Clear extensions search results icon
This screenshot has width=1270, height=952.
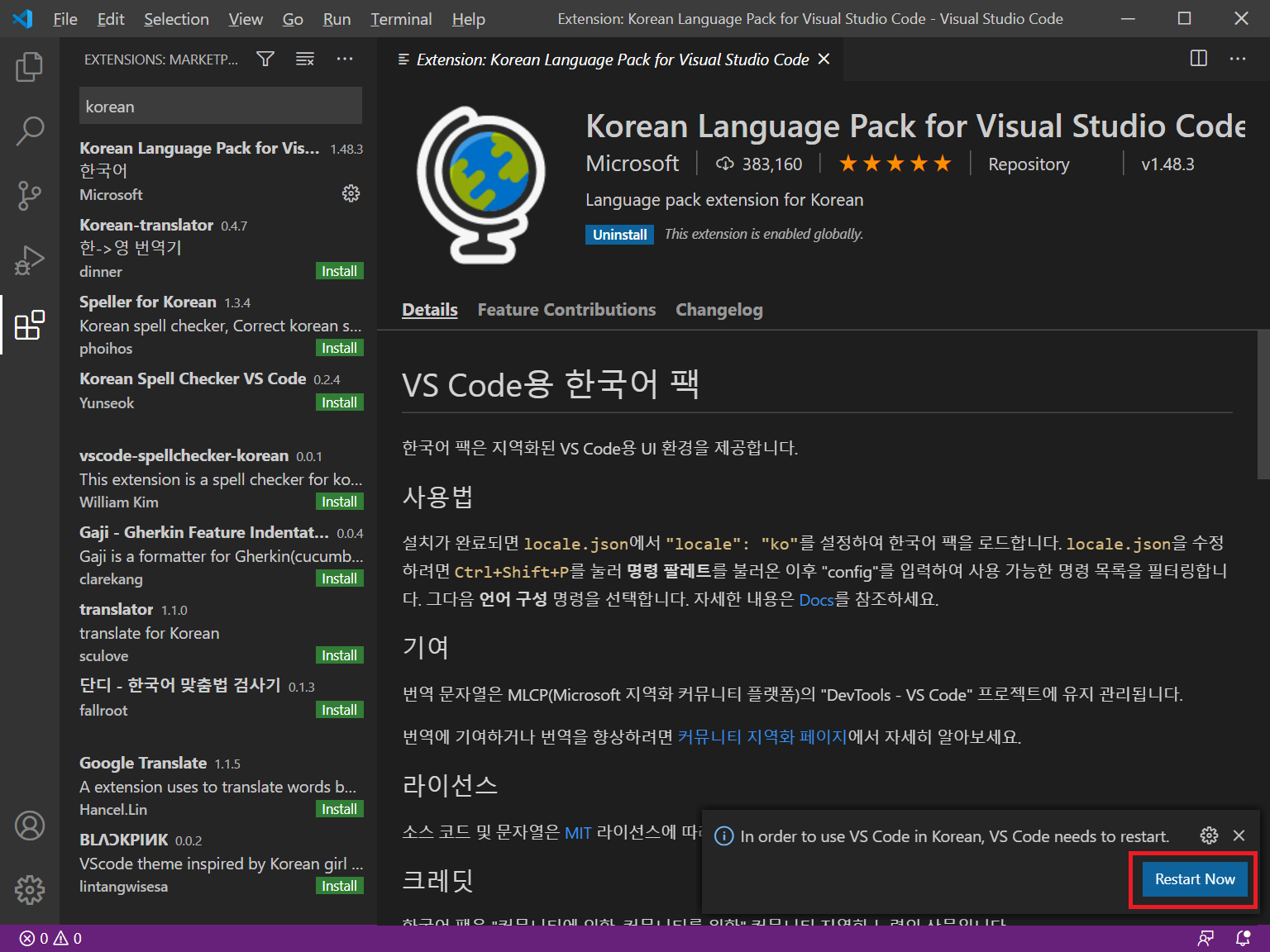(x=305, y=59)
